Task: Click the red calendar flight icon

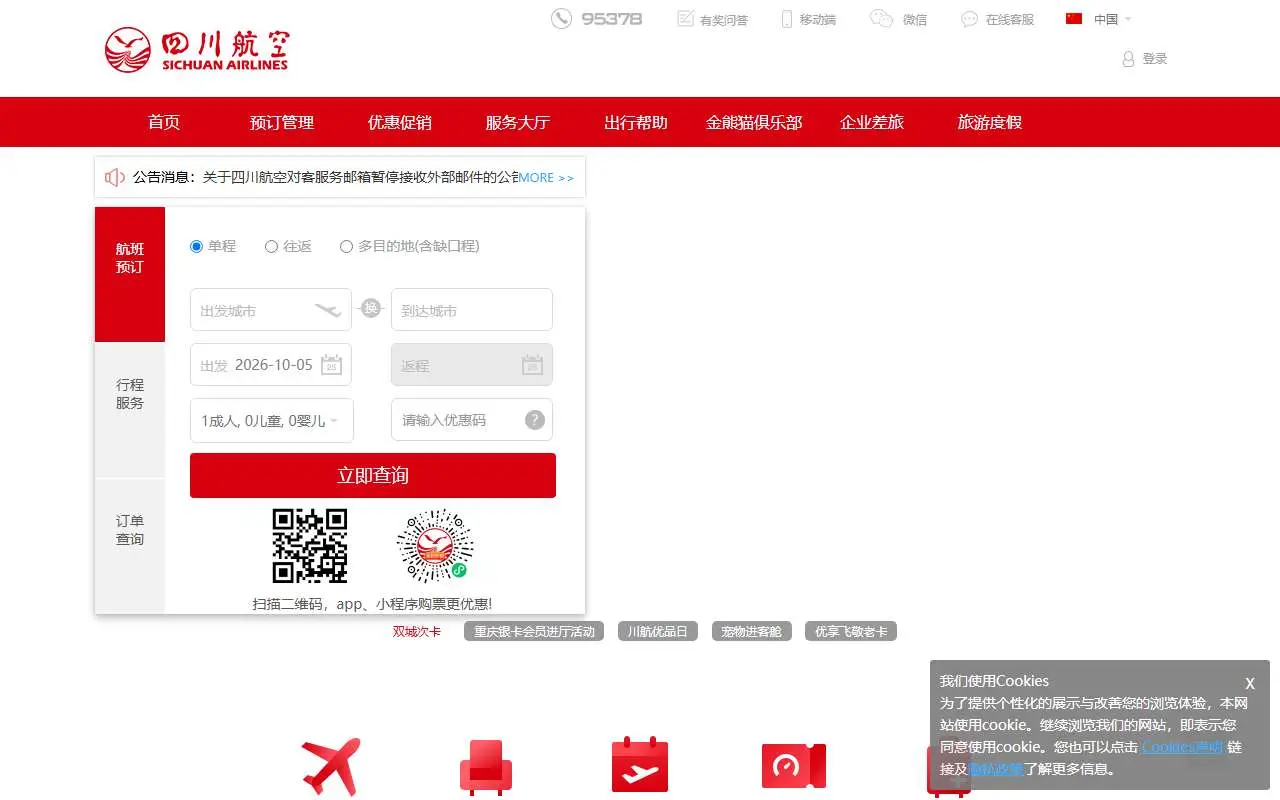Action: (x=640, y=765)
